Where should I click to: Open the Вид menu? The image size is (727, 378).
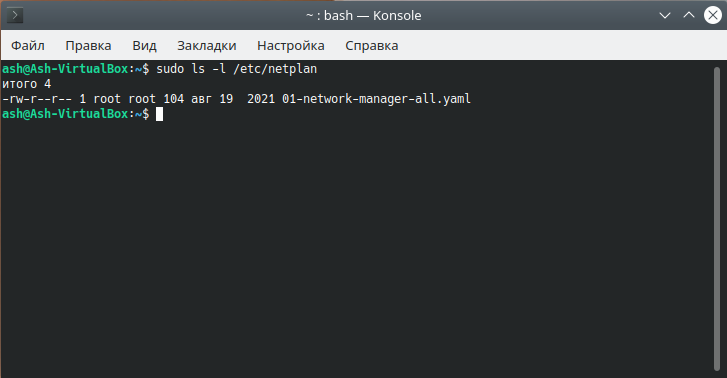(144, 45)
